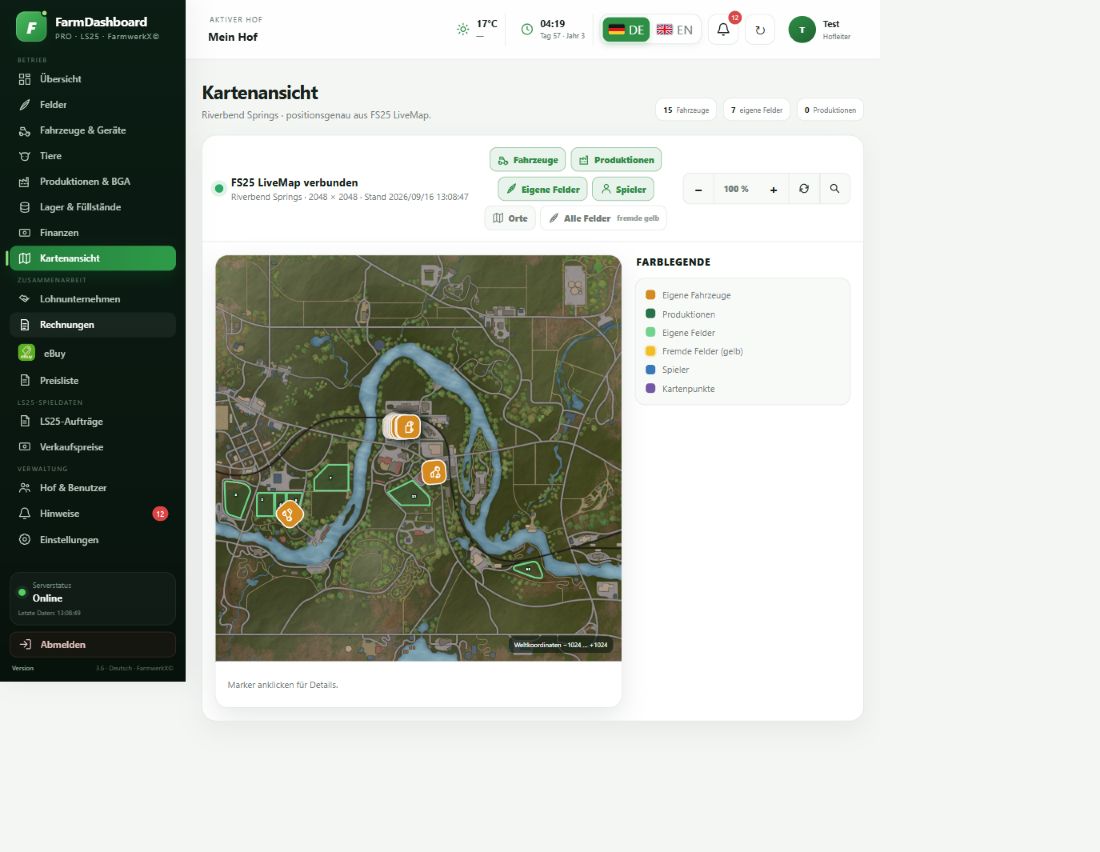The height and width of the screenshot is (852, 1100).
Task: Open Fahrzeuge & Geräte section
Action: [x=93, y=131]
